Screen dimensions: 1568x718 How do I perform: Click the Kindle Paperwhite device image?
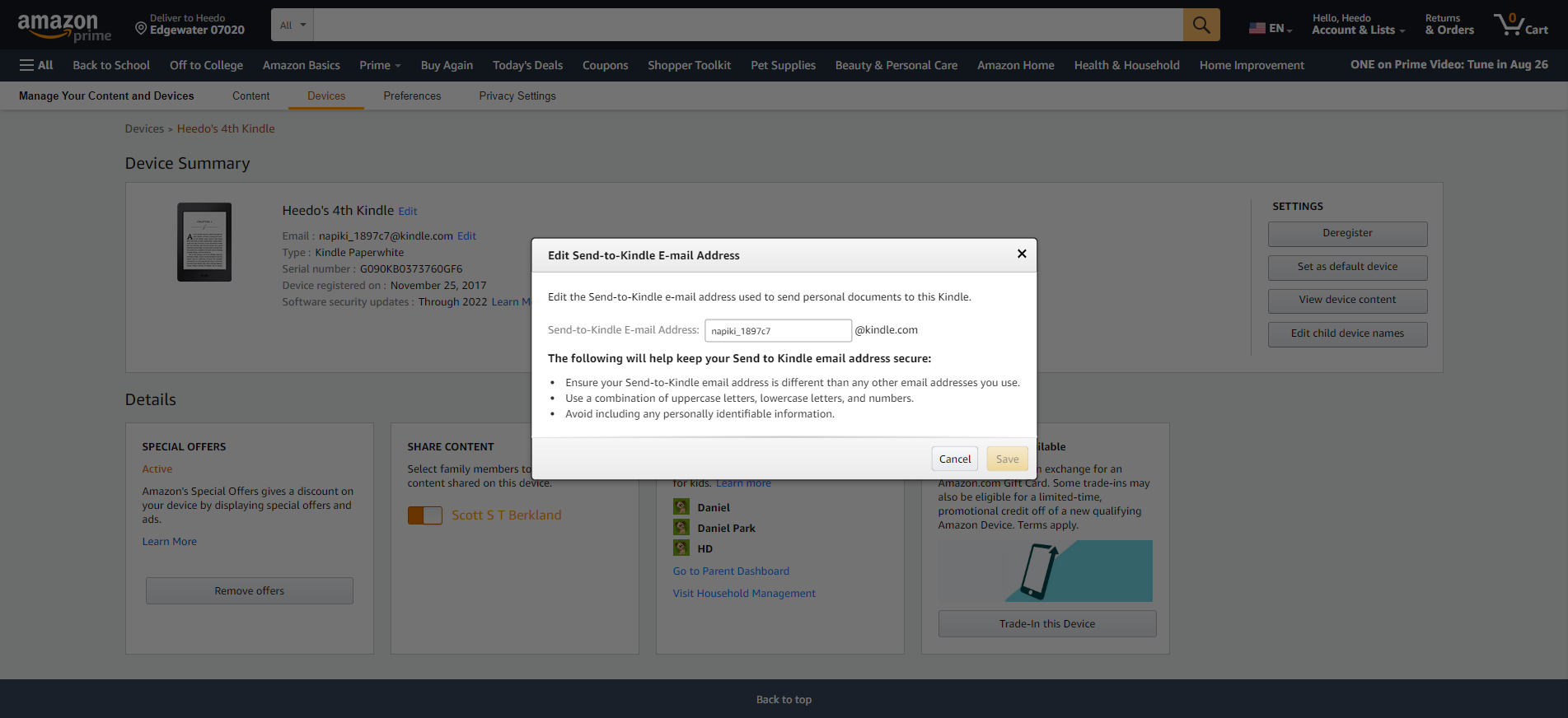point(204,242)
